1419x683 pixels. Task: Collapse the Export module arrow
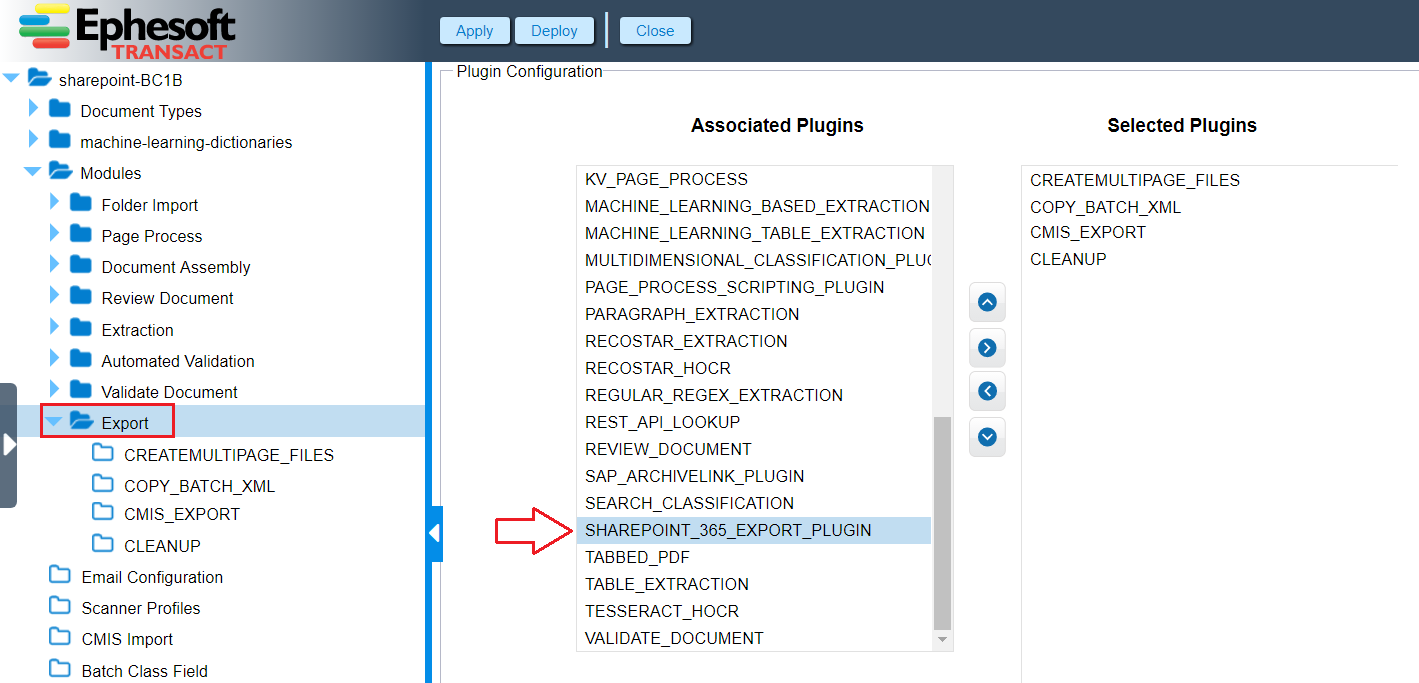tap(54, 422)
